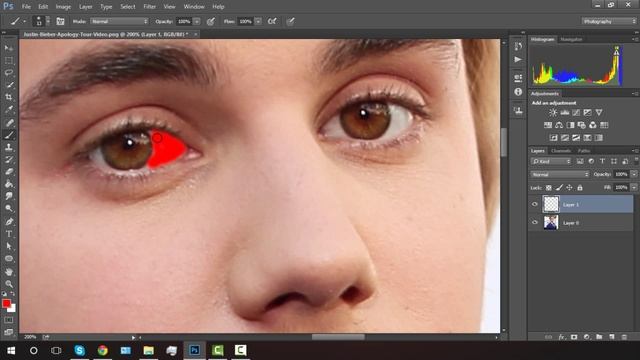Viewport: 640px width, 360px height.
Task: Select the Lasso tool
Action: point(9,73)
